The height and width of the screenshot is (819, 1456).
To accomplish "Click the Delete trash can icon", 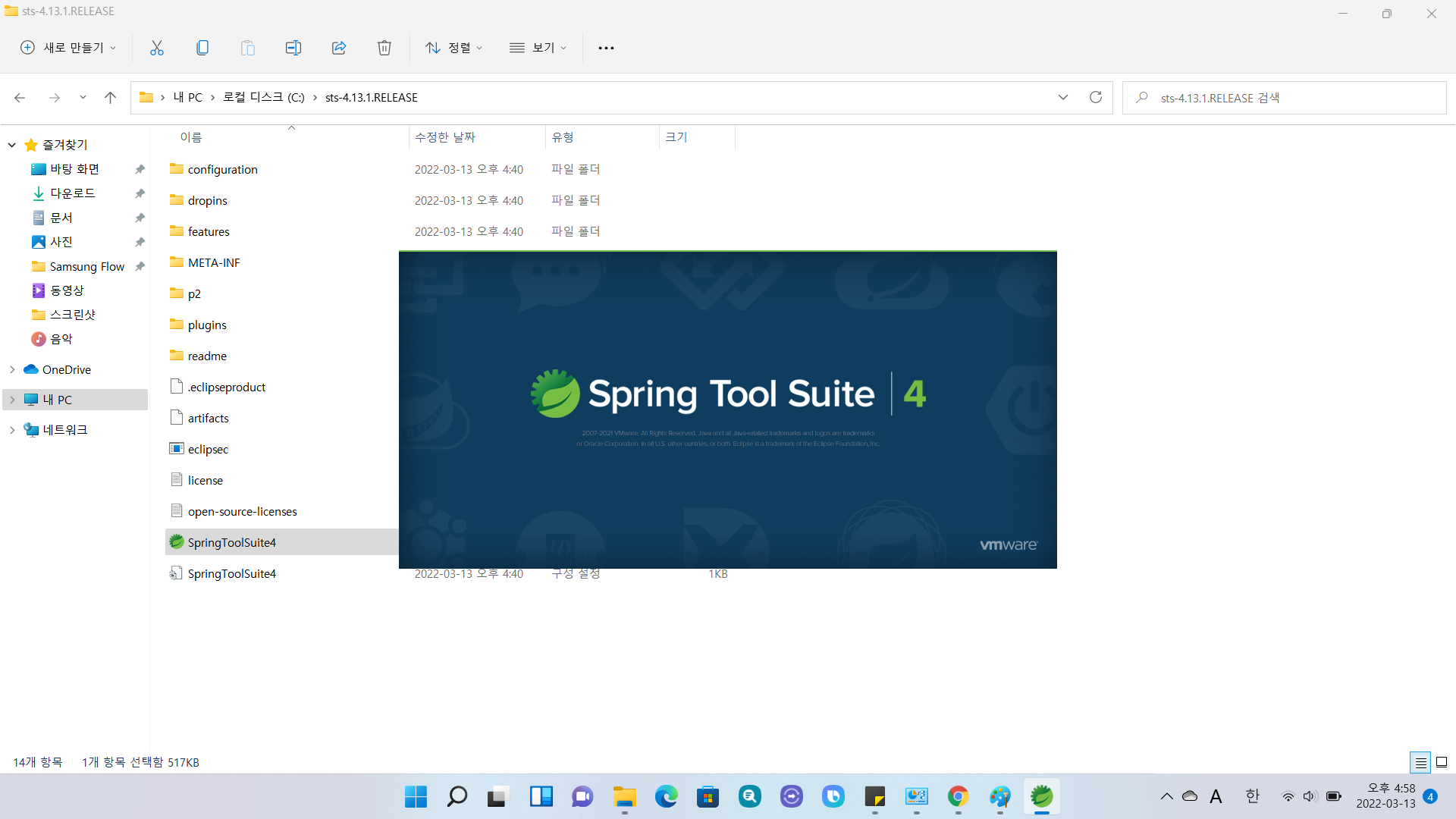I will click(x=384, y=48).
